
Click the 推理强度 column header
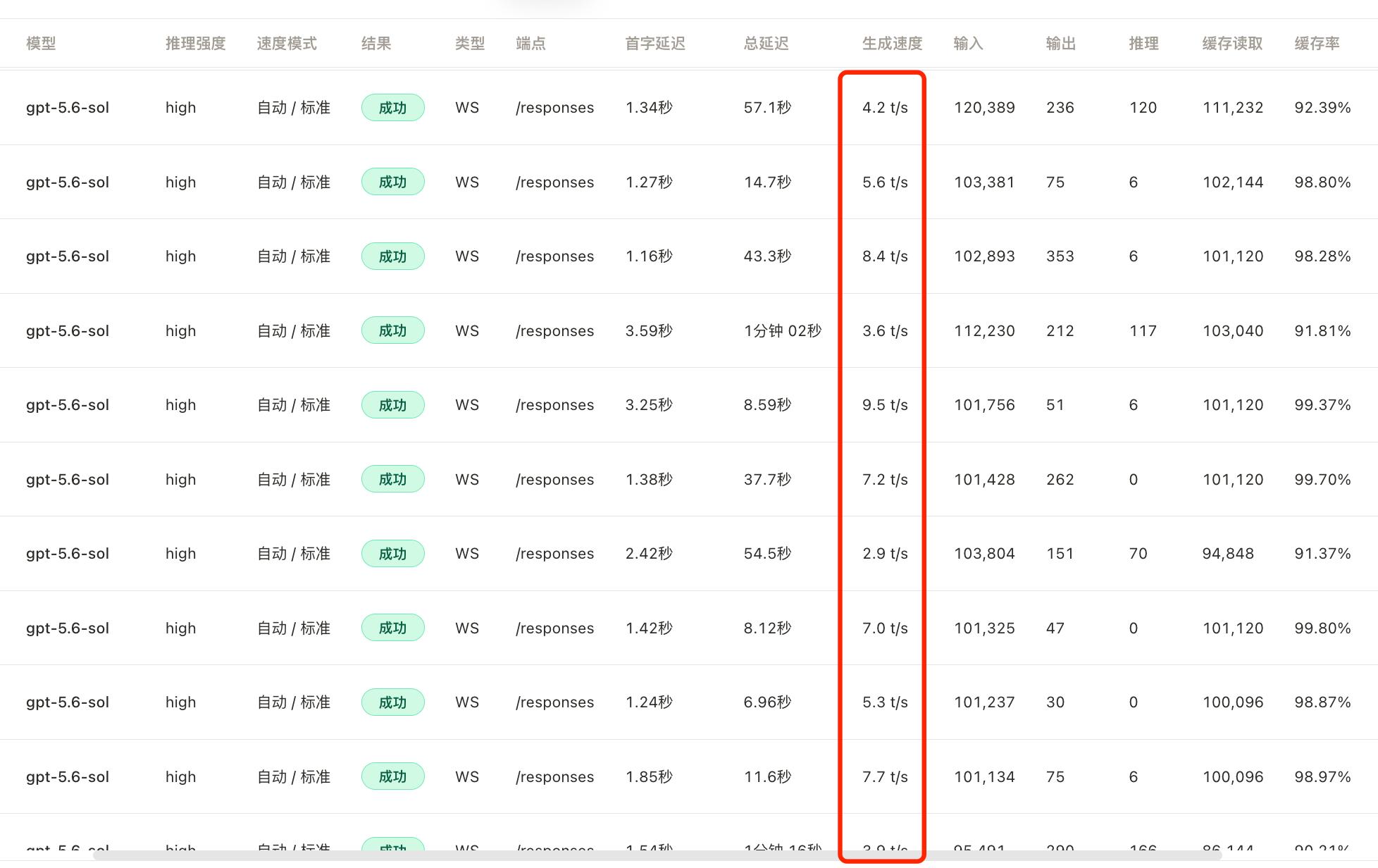[196, 44]
